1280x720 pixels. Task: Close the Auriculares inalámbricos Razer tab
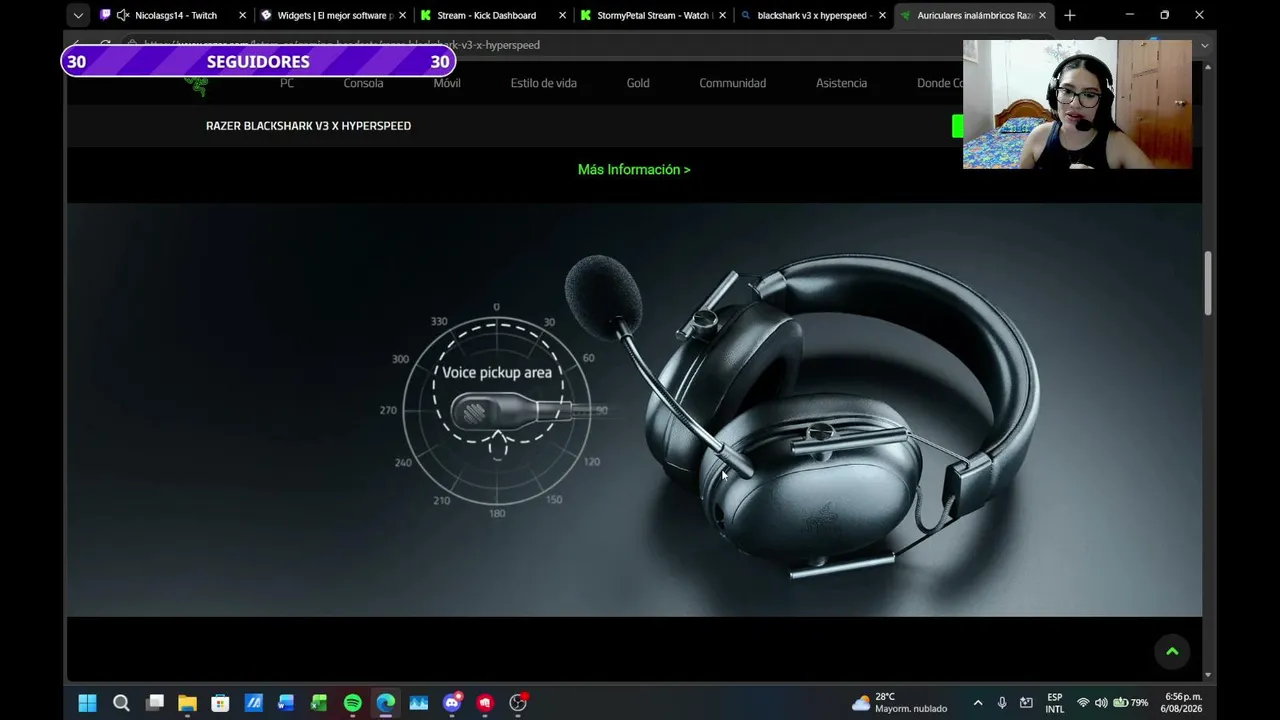1042,16
